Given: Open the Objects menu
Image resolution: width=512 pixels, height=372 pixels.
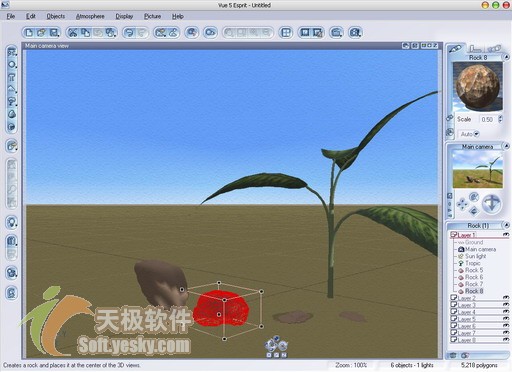Looking at the screenshot, I should pyautogui.click(x=56, y=16).
